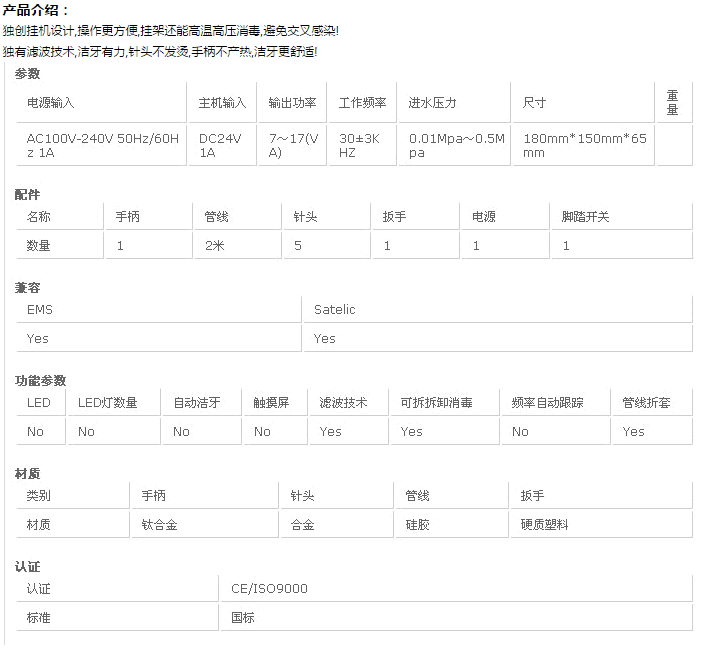Screen dimensions: 713x661
Task: Click the bold 功能参数 section heading
Action: tap(40, 381)
